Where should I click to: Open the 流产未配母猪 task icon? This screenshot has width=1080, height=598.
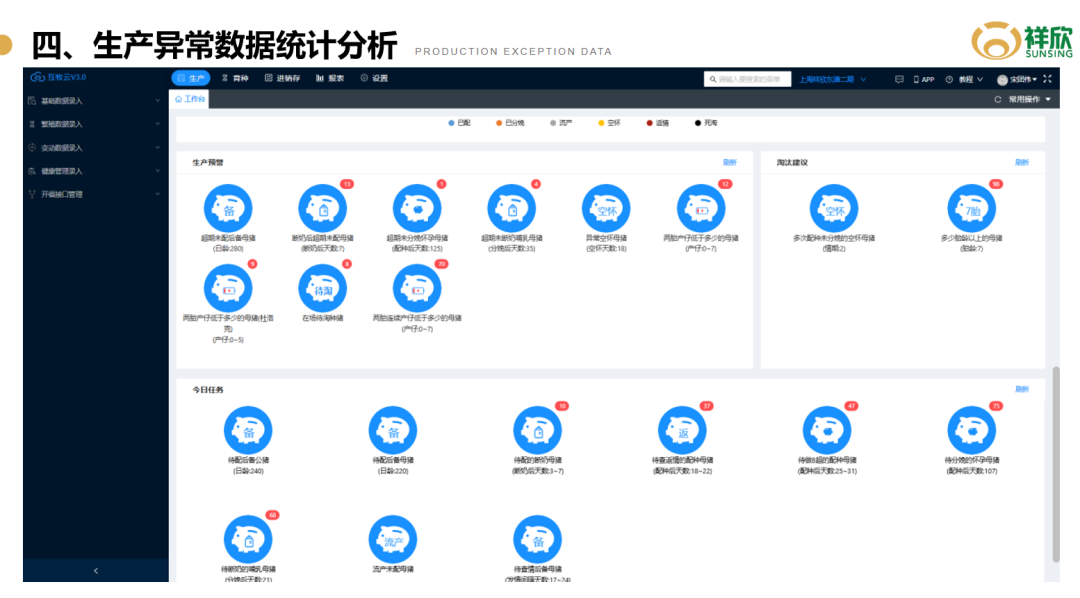tap(393, 539)
